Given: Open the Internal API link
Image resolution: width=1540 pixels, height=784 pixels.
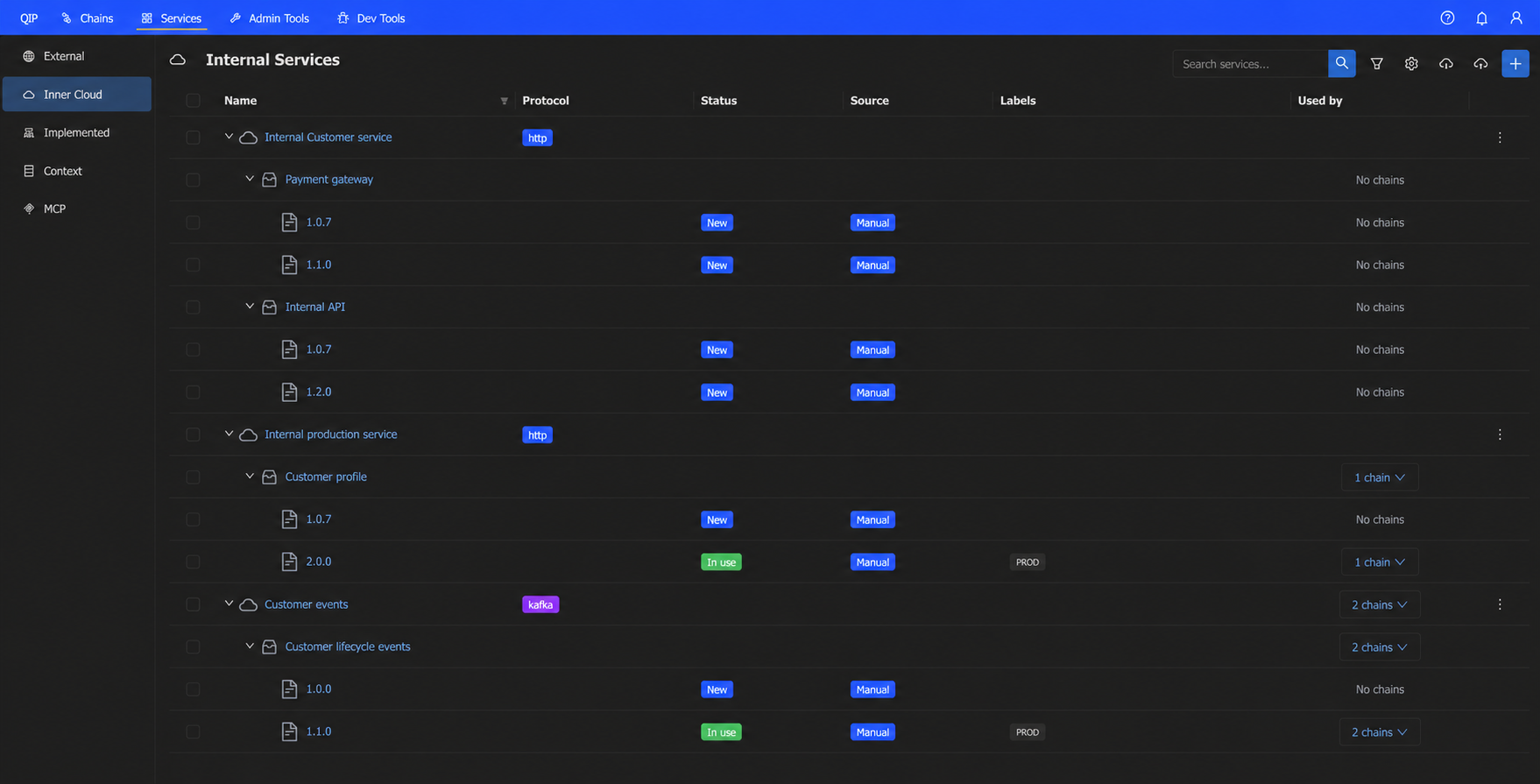Looking at the screenshot, I should pyautogui.click(x=314, y=307).
